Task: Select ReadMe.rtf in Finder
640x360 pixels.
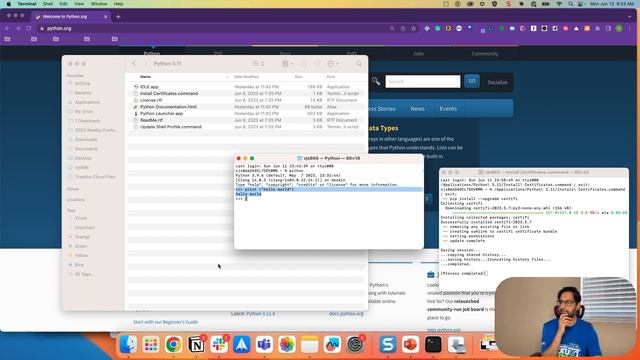Action: click(246, 120)
